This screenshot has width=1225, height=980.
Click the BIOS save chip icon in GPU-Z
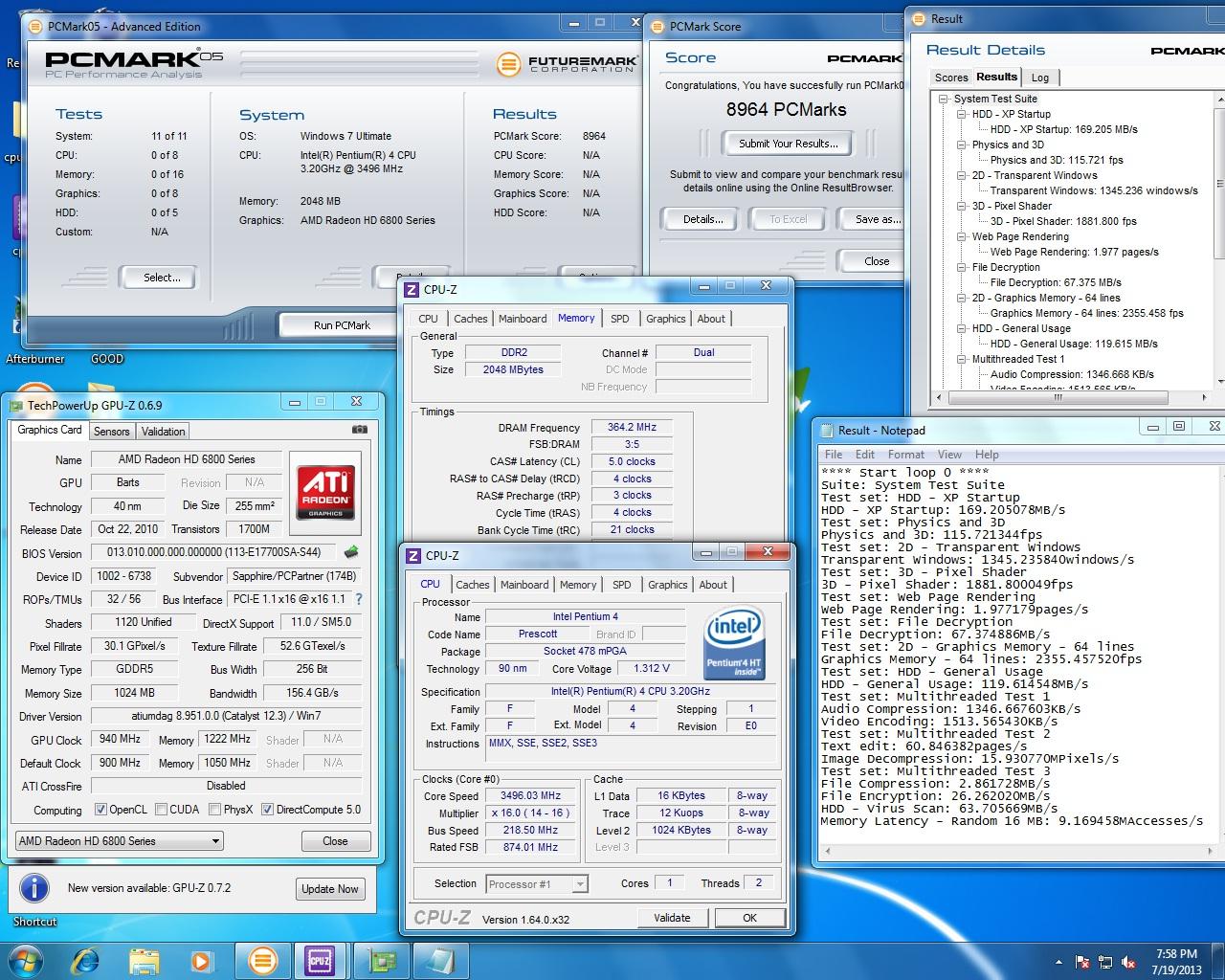[352, 552]
